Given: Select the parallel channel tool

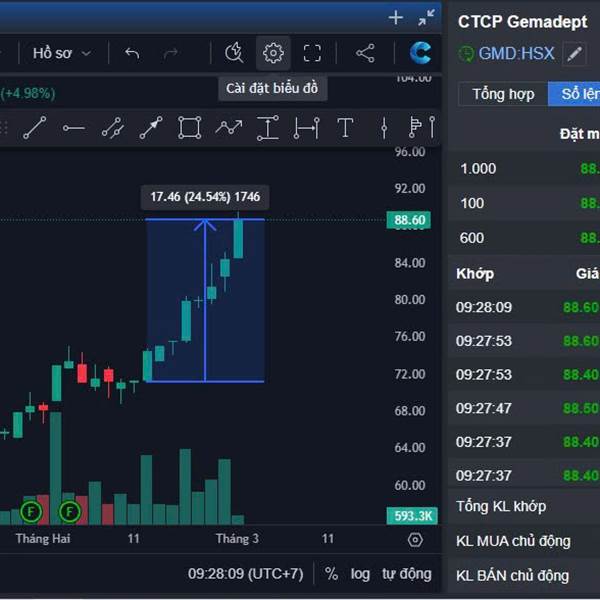Looking at the screenshot, I should pyautogui.click(x=112, y=128).
